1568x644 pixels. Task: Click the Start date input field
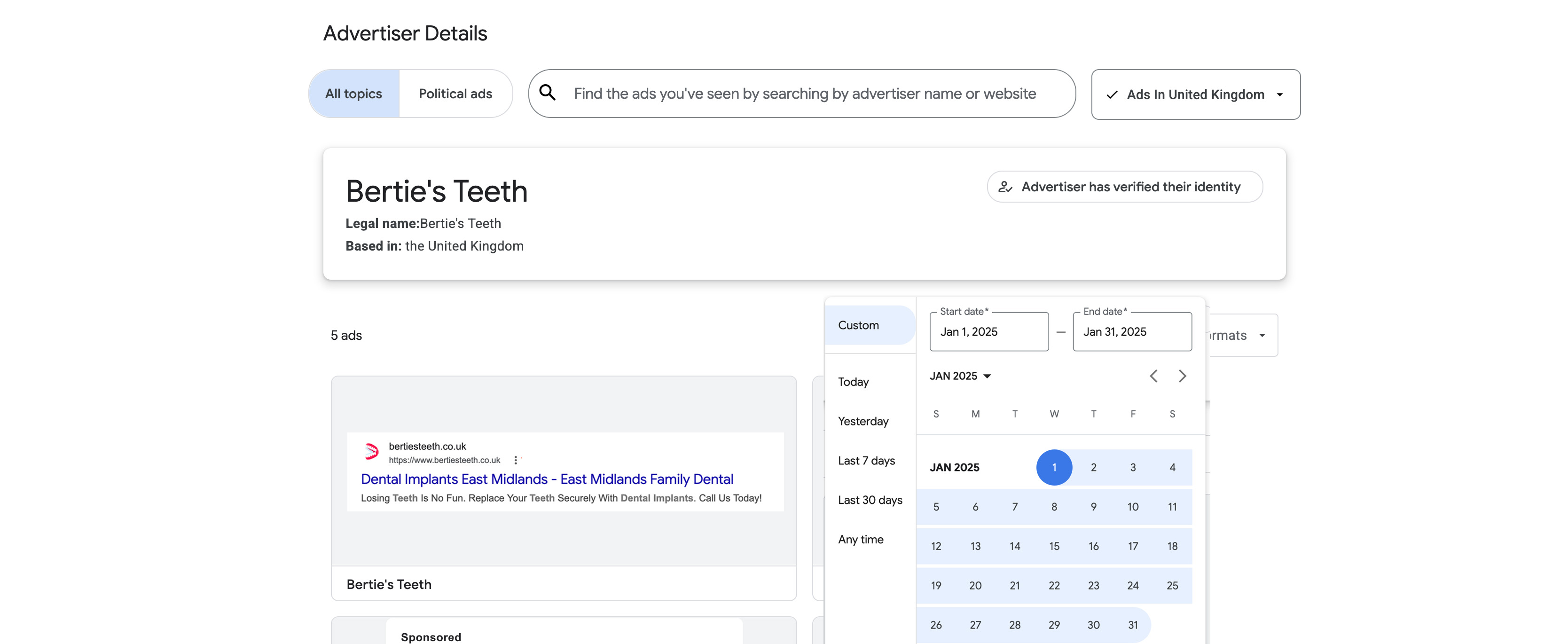[988, 332]
